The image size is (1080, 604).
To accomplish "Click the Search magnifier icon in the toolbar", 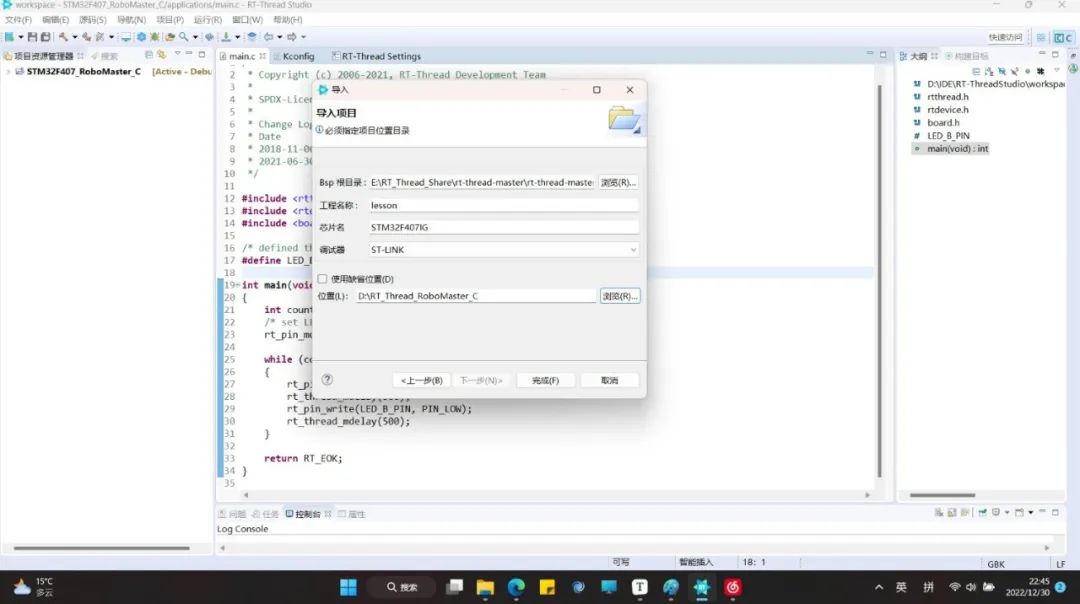I will pos(183,37).
